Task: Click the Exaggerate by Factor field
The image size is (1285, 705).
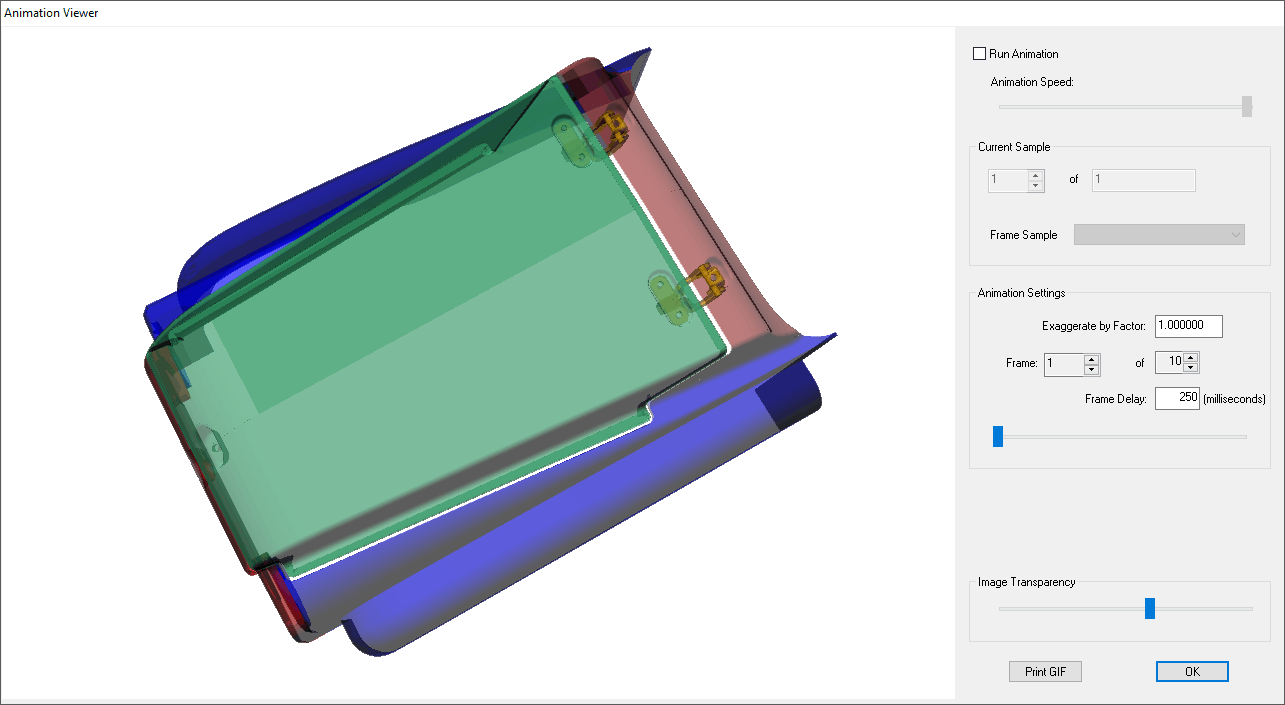Action: 1188,326
